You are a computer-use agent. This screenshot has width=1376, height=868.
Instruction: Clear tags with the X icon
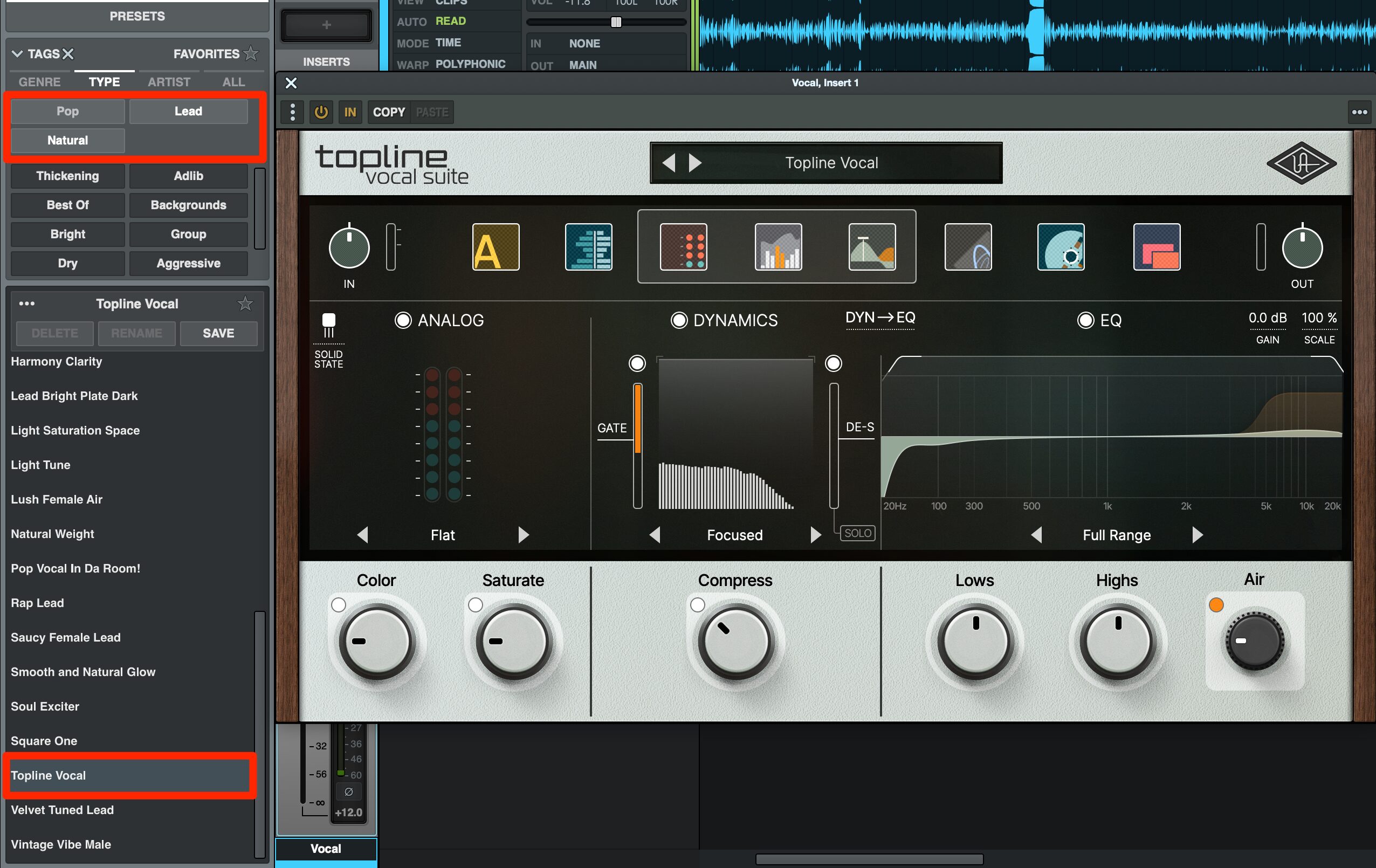click(68, 54)
